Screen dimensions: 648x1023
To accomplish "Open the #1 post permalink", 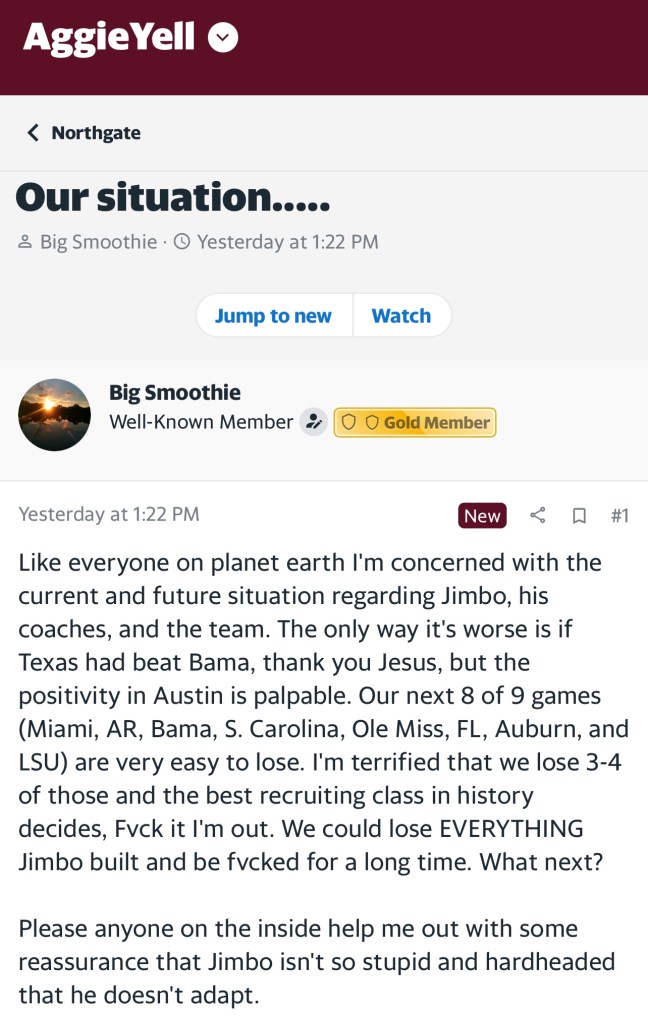I will point(619,516).
